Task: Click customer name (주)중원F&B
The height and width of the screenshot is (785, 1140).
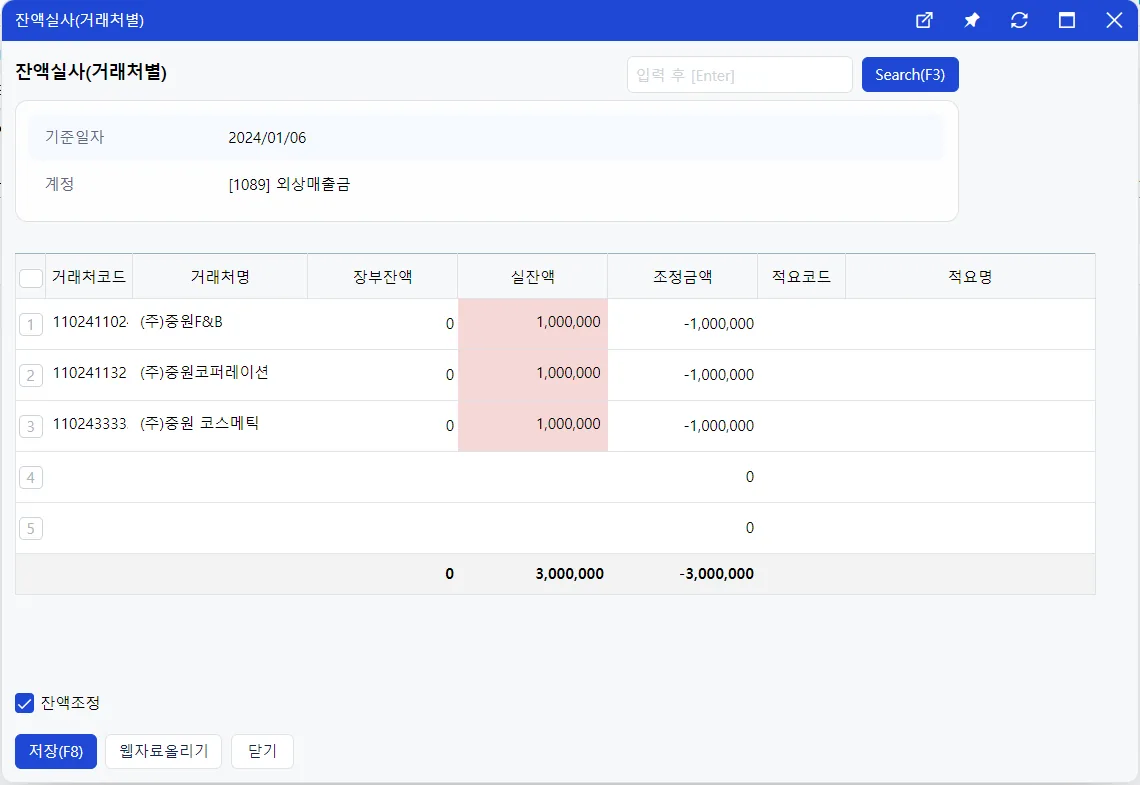Action: pos(181,322)
